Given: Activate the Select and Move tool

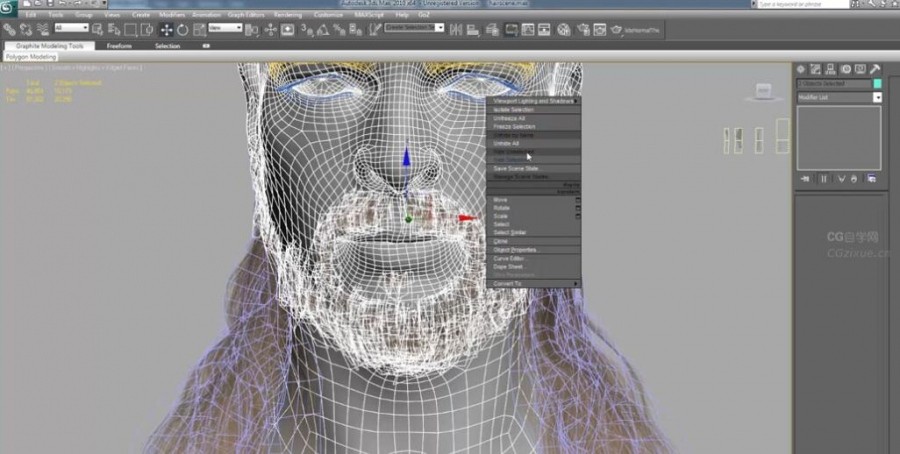Looking at the screenshot, I should 166,29.
